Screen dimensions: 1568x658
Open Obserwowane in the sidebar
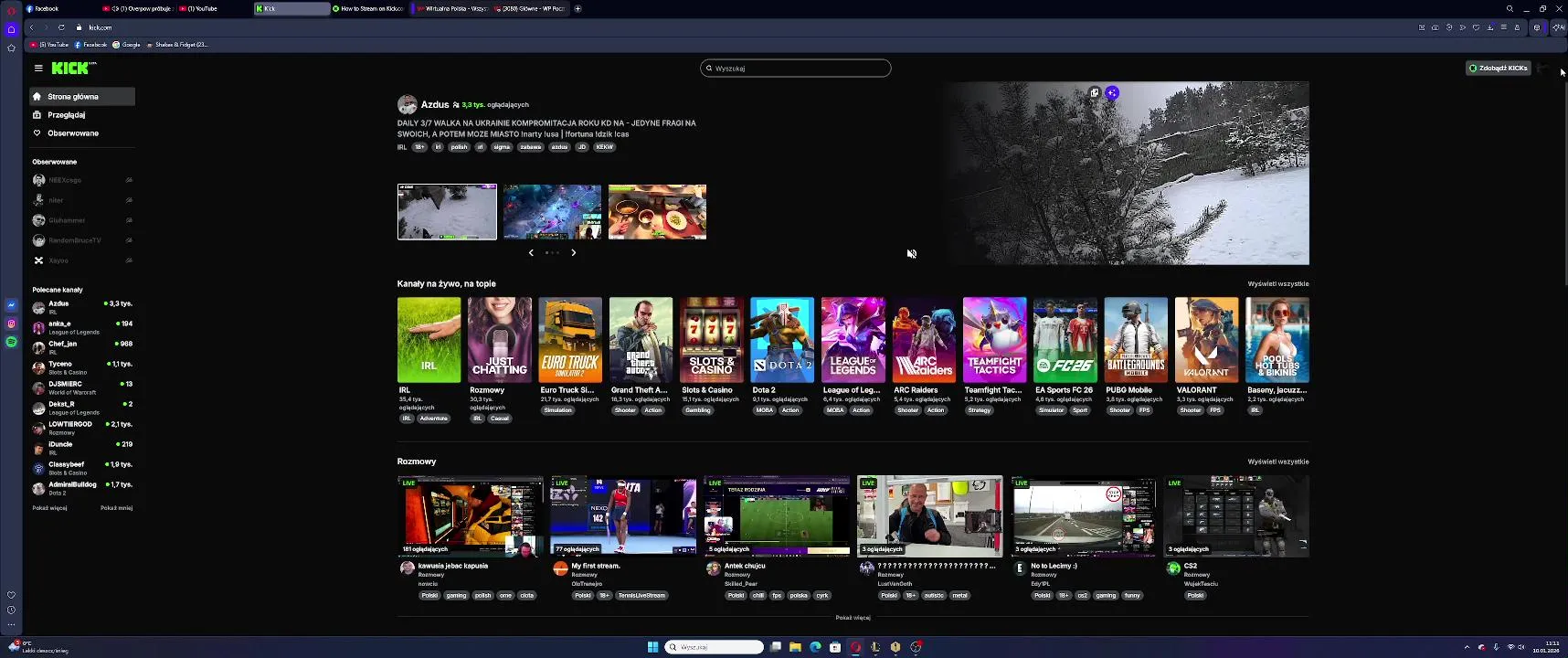tap(81, 133)
